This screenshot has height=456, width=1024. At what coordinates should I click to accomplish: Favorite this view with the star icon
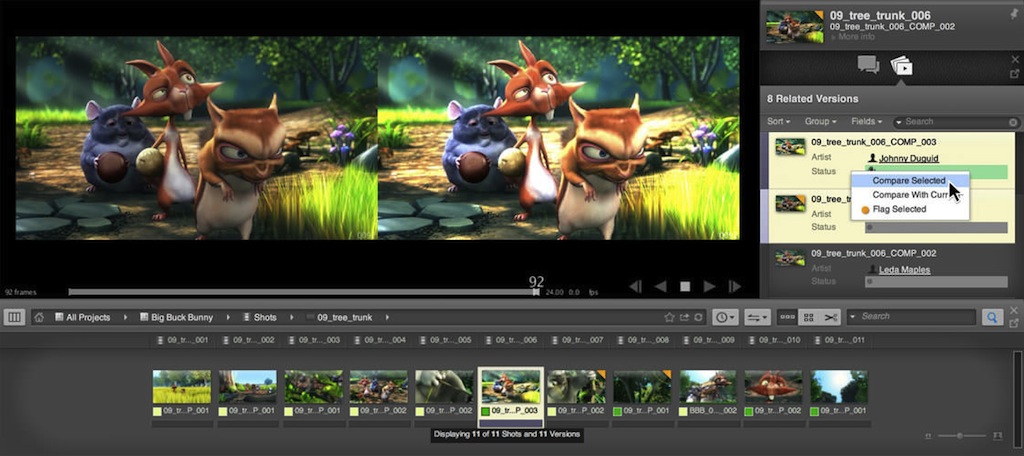(x=670, y=317)
